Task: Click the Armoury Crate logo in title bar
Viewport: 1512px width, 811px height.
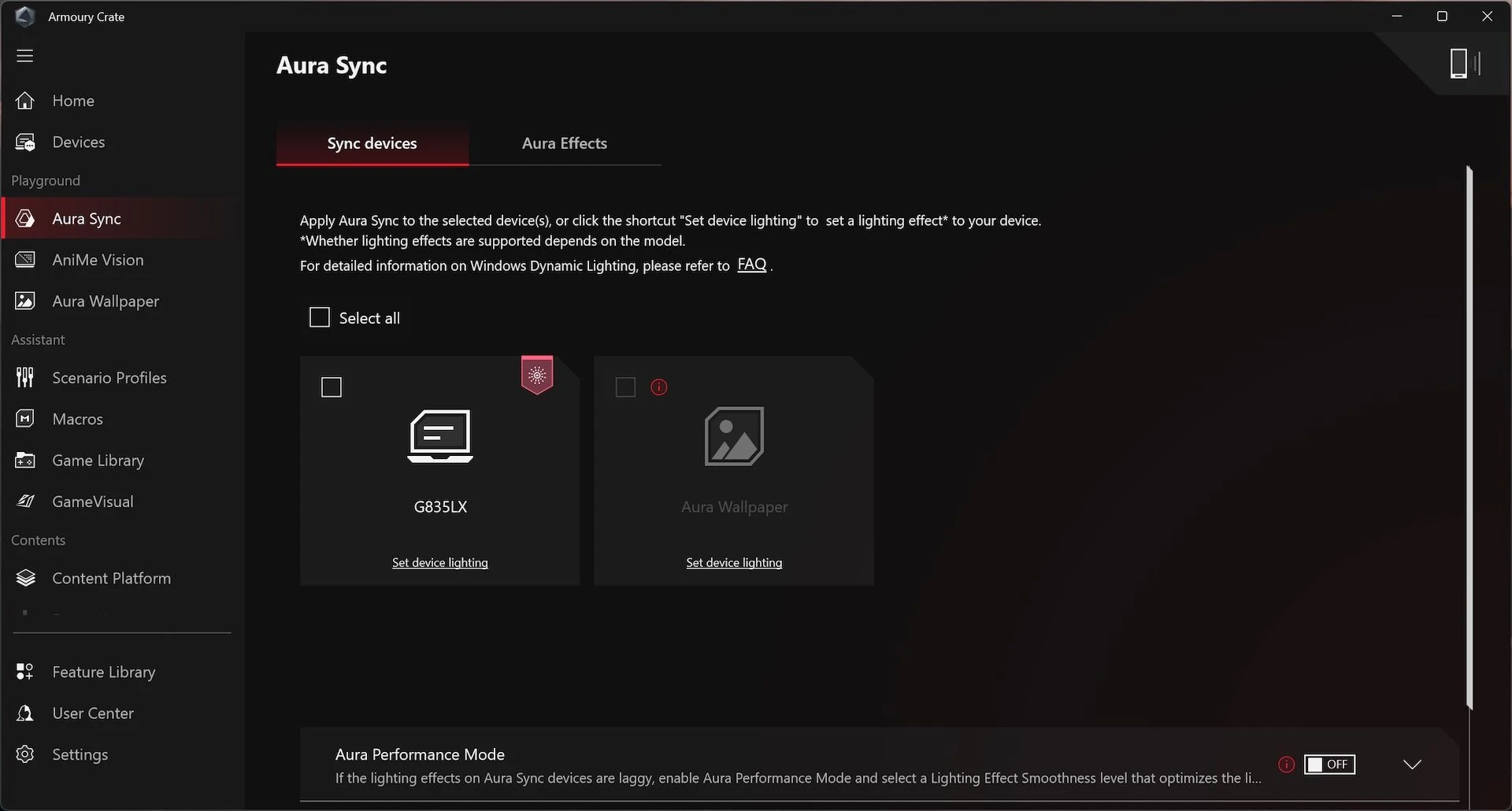Action: pyautogui.click(x=25, y=17)
